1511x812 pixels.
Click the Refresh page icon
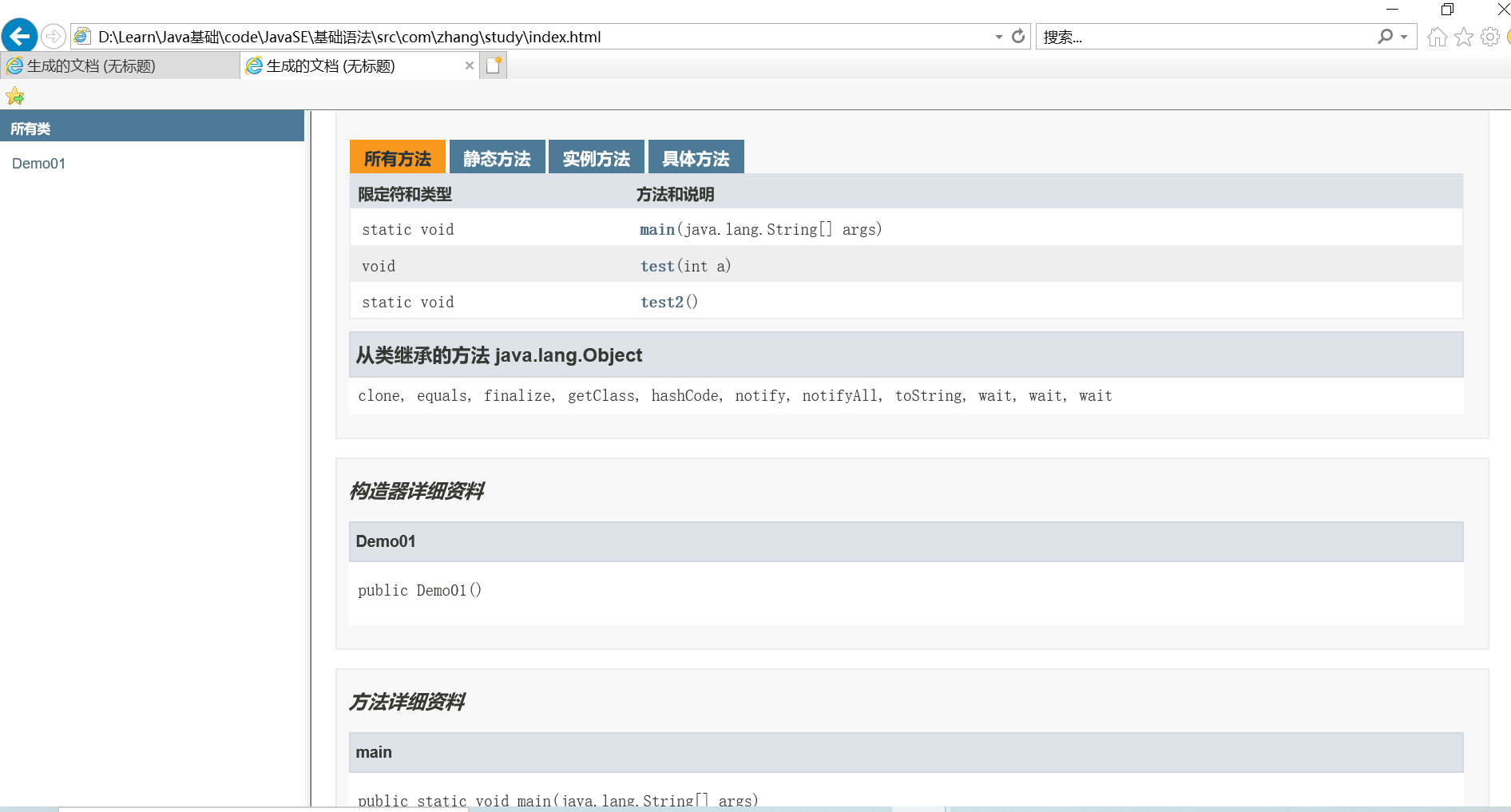tap(1018, 36)
